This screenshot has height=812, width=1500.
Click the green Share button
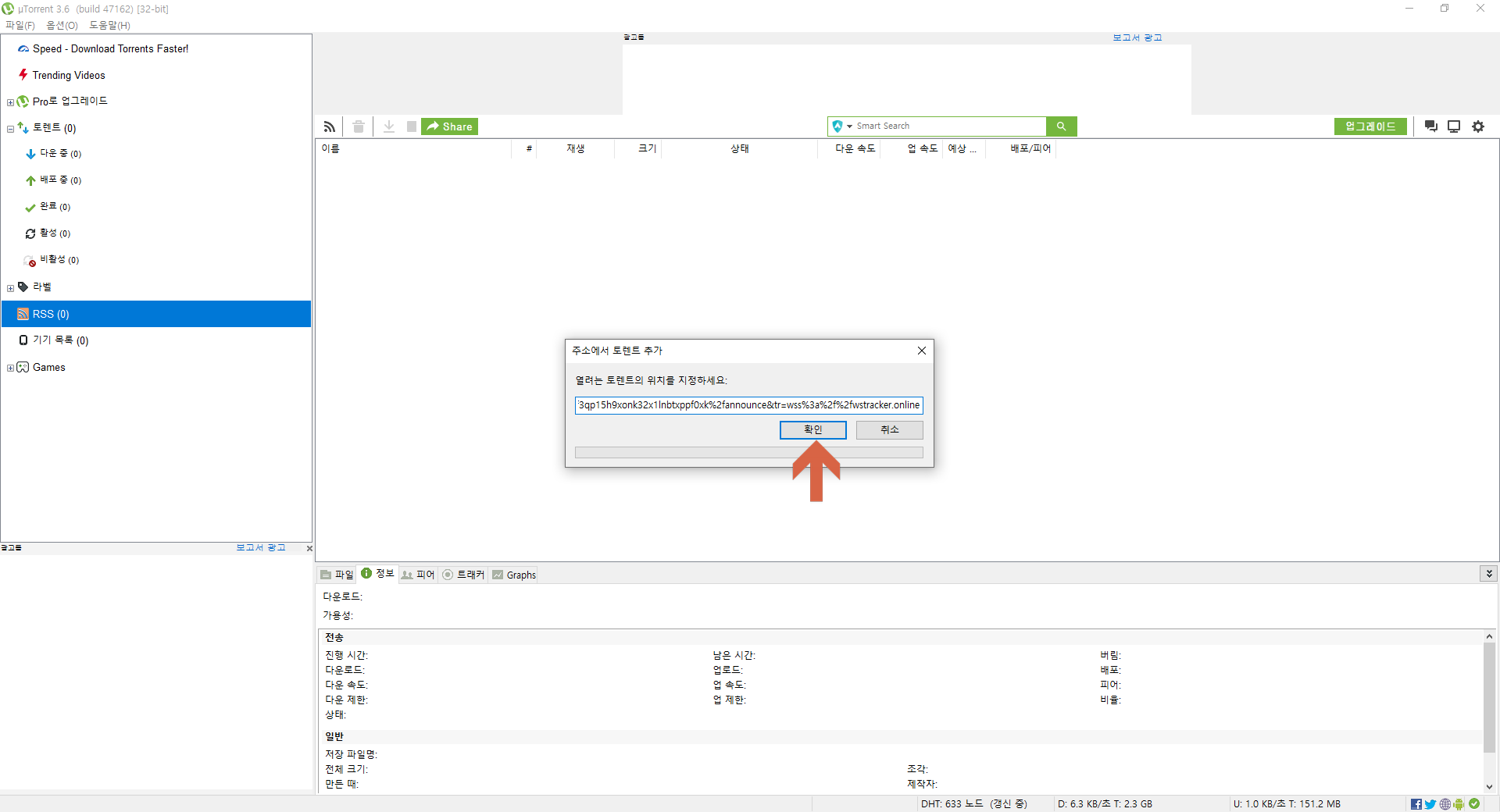449,126
